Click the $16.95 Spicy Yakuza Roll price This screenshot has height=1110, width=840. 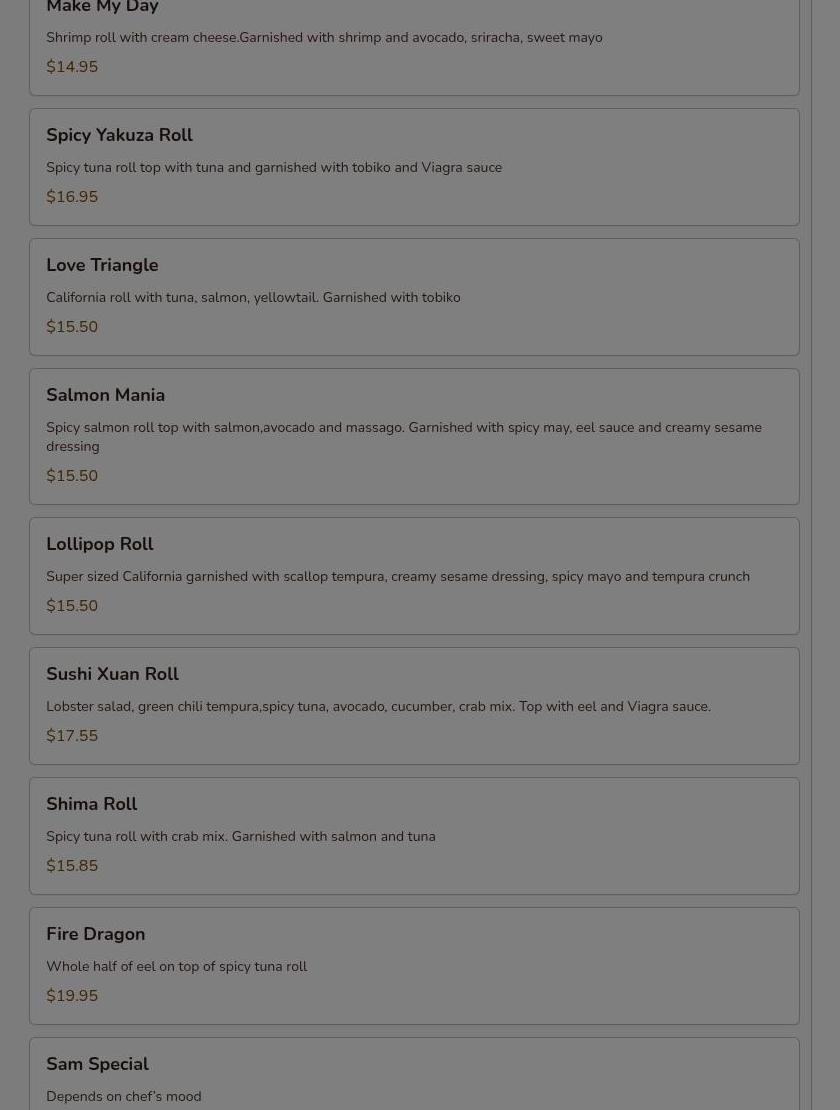click(x=72, y=197)
